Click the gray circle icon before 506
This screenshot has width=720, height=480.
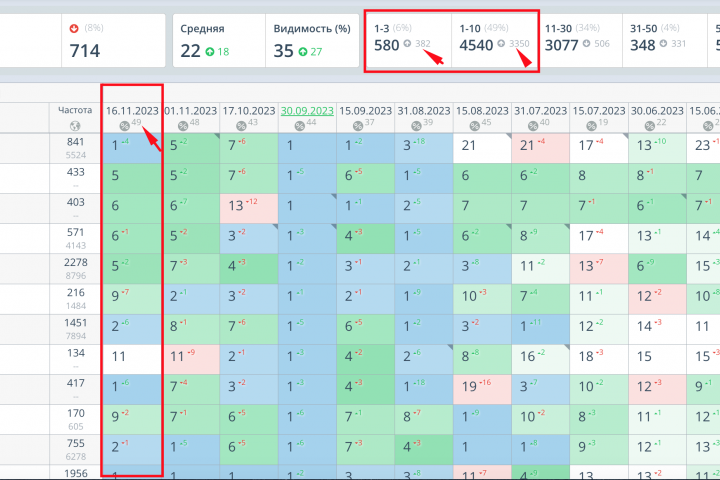(x=586, y=44)
